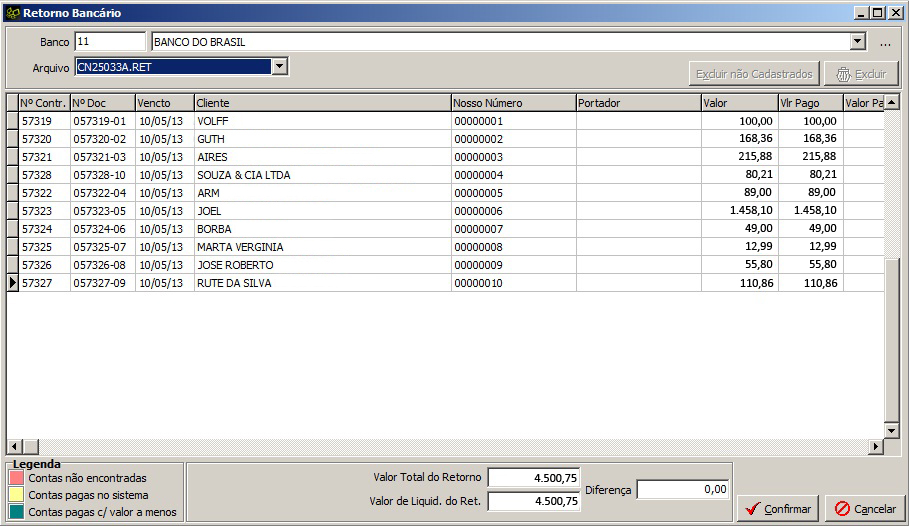
Task: Click the Confirmar button with checkmark
Action: tap(777, 508)
